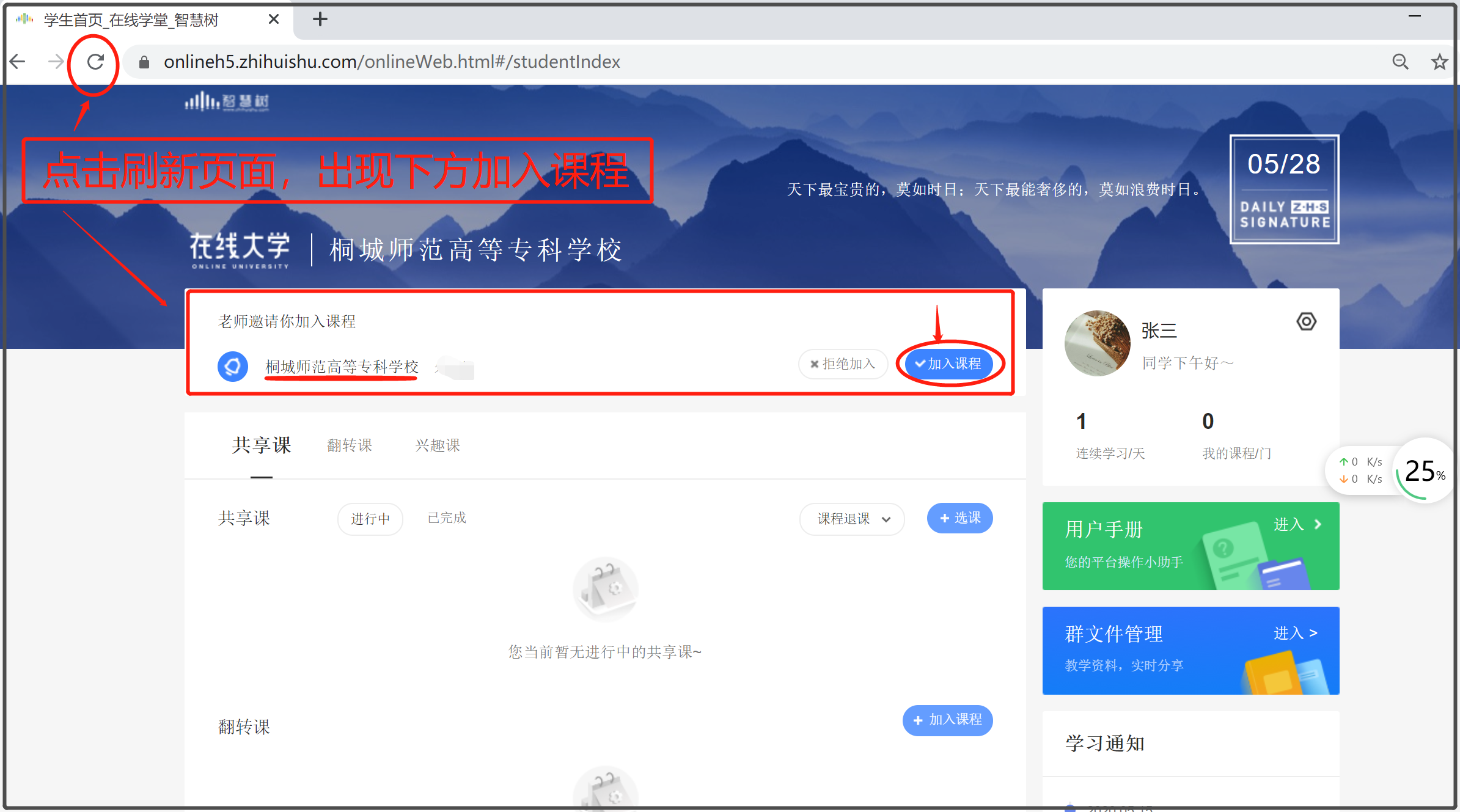The image size is (1460, 812).
Task: Click the 选课 plus button
Action: pos(959,518)
